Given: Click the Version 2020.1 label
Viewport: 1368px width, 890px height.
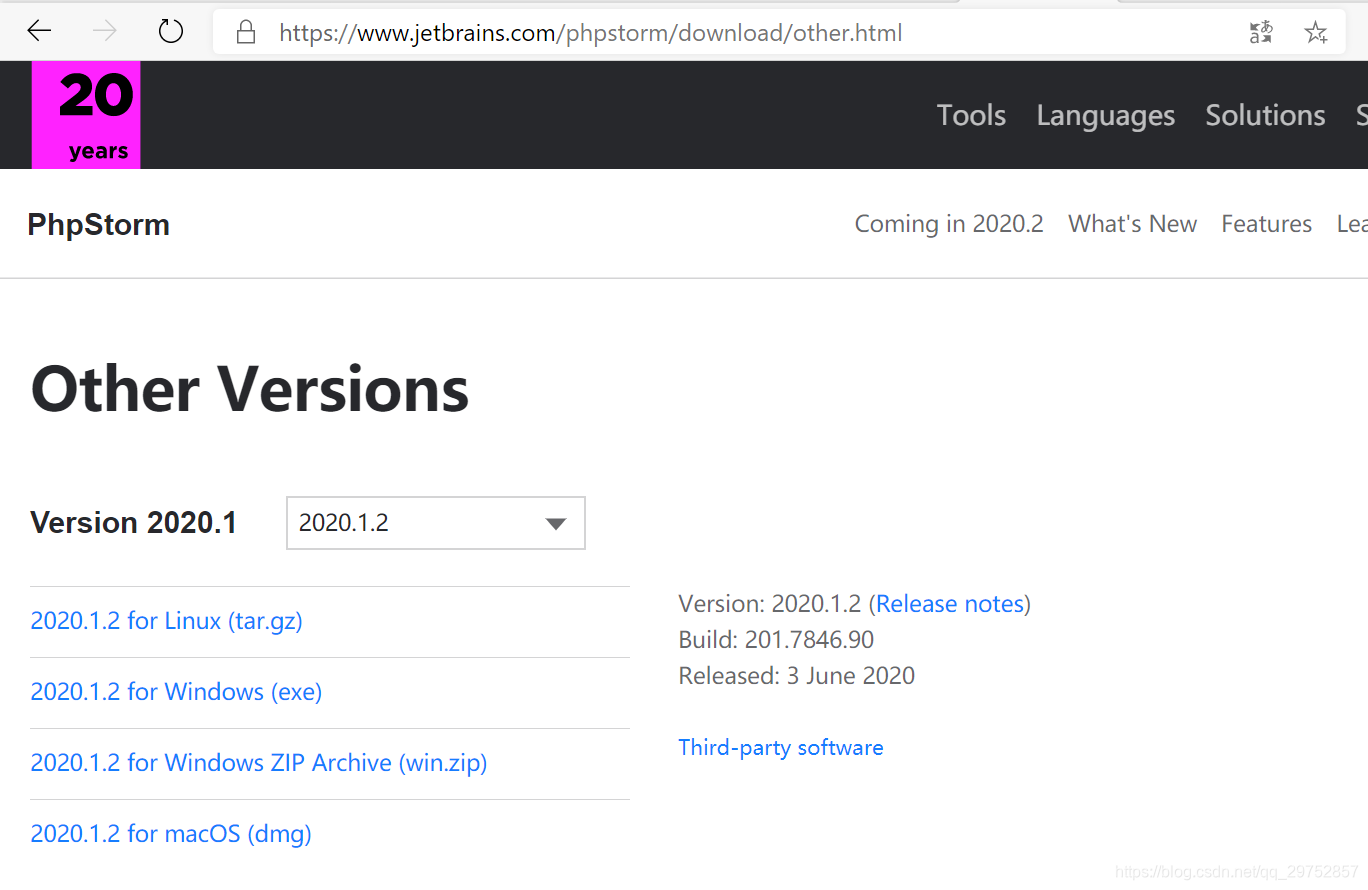Looking at the screenshot, I should tap(134, 523).
